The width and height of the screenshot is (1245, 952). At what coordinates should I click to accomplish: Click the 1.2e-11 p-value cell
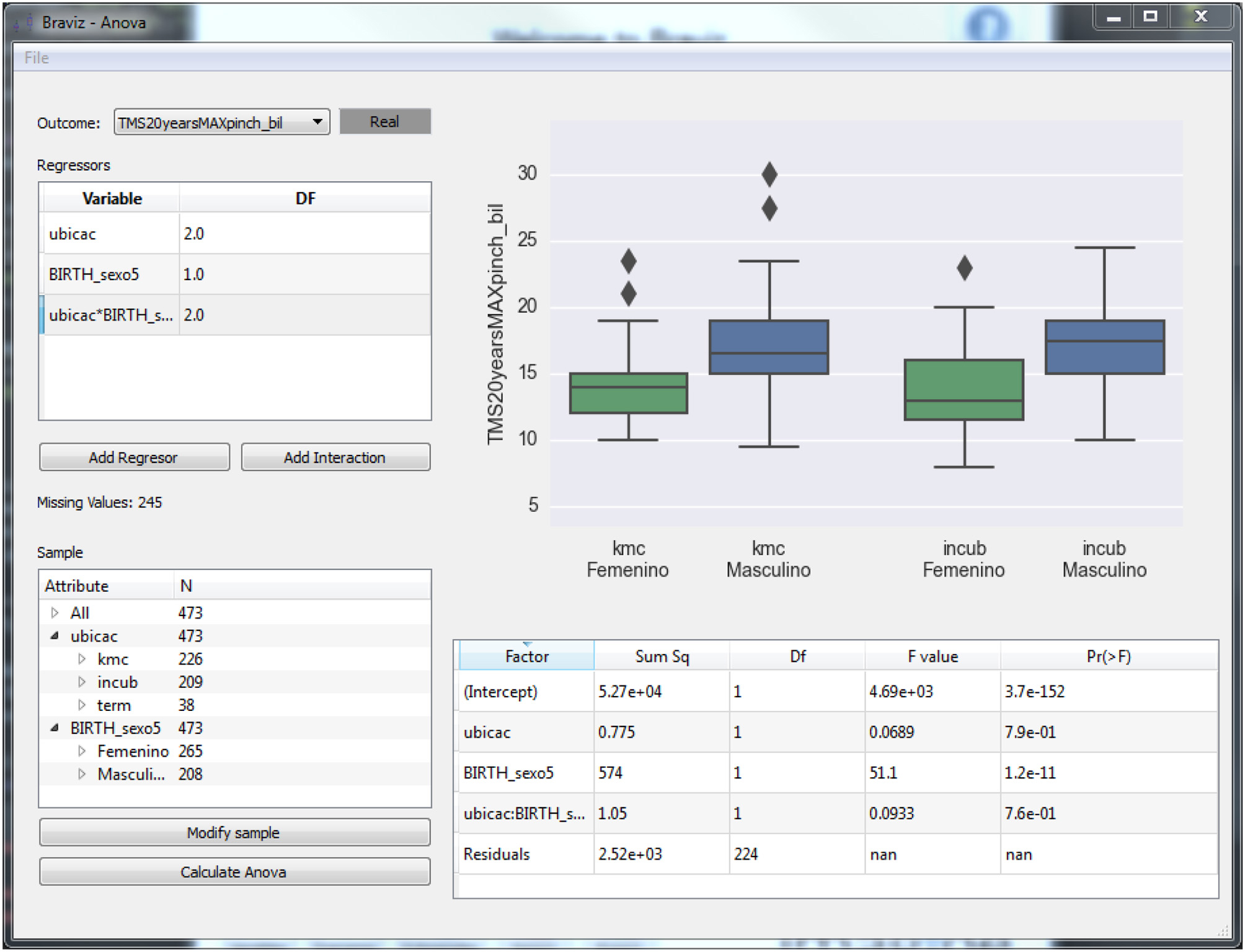[x=1109, y=773]
